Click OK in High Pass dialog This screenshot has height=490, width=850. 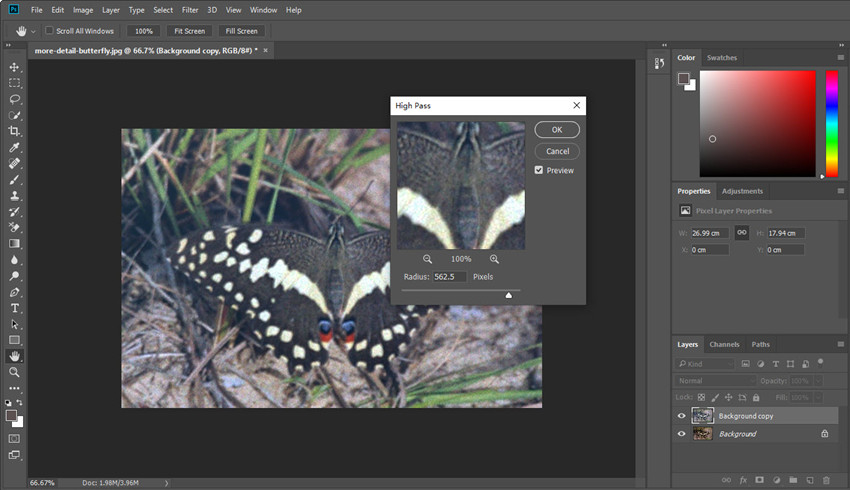click(x=556, y=130)
